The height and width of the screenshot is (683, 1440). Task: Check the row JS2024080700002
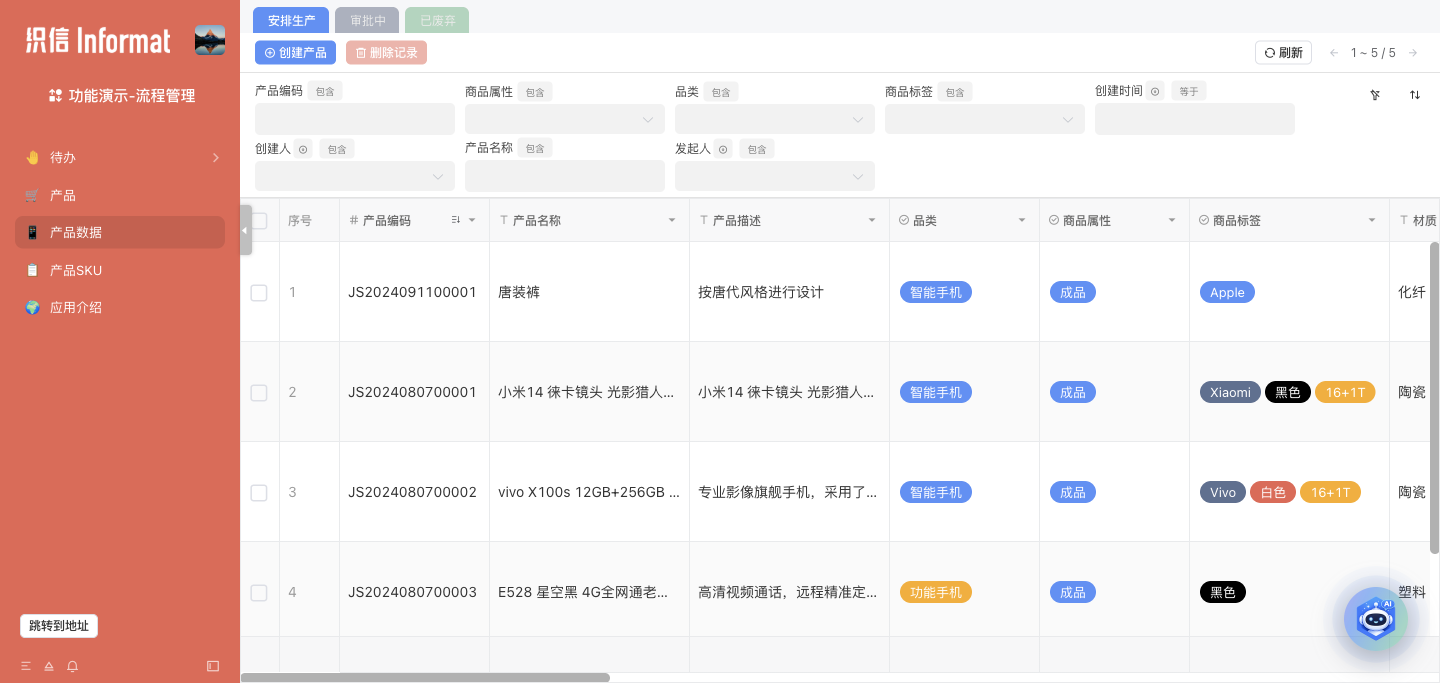pyautogui.click(x=259, y=493)
